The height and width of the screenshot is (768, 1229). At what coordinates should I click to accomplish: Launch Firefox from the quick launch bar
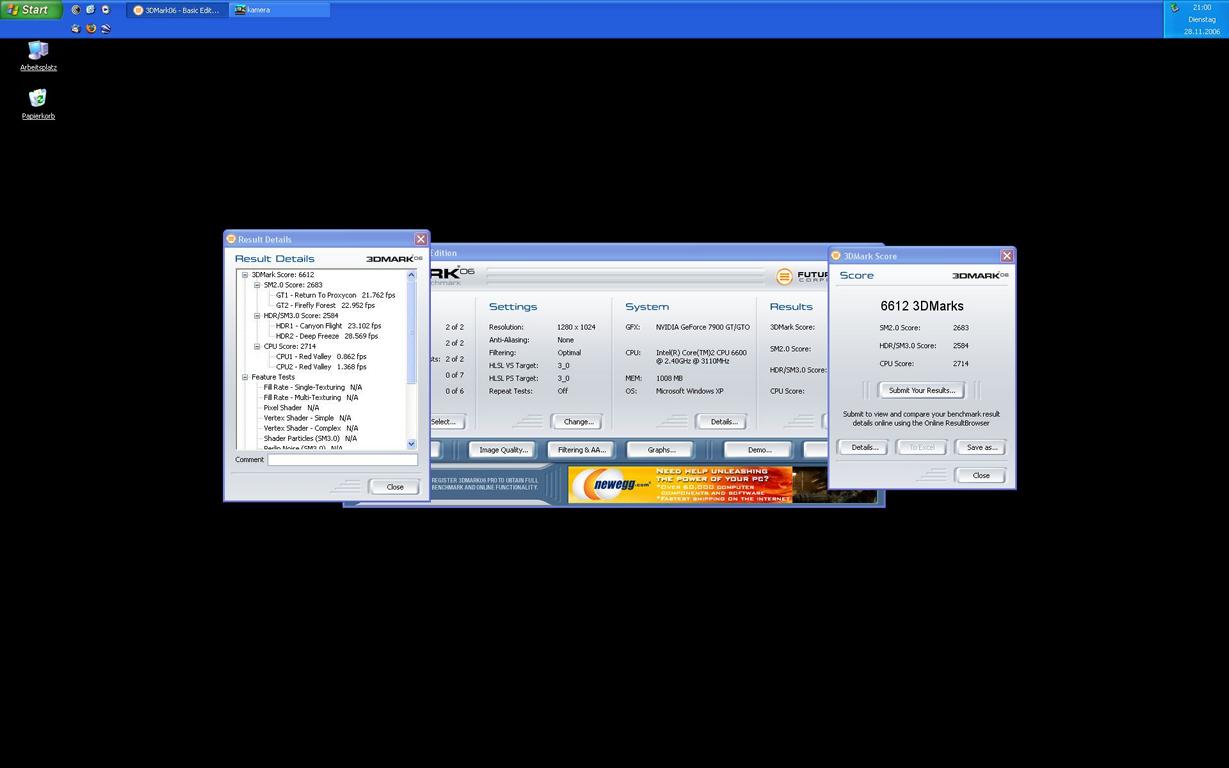click(91, 28)
